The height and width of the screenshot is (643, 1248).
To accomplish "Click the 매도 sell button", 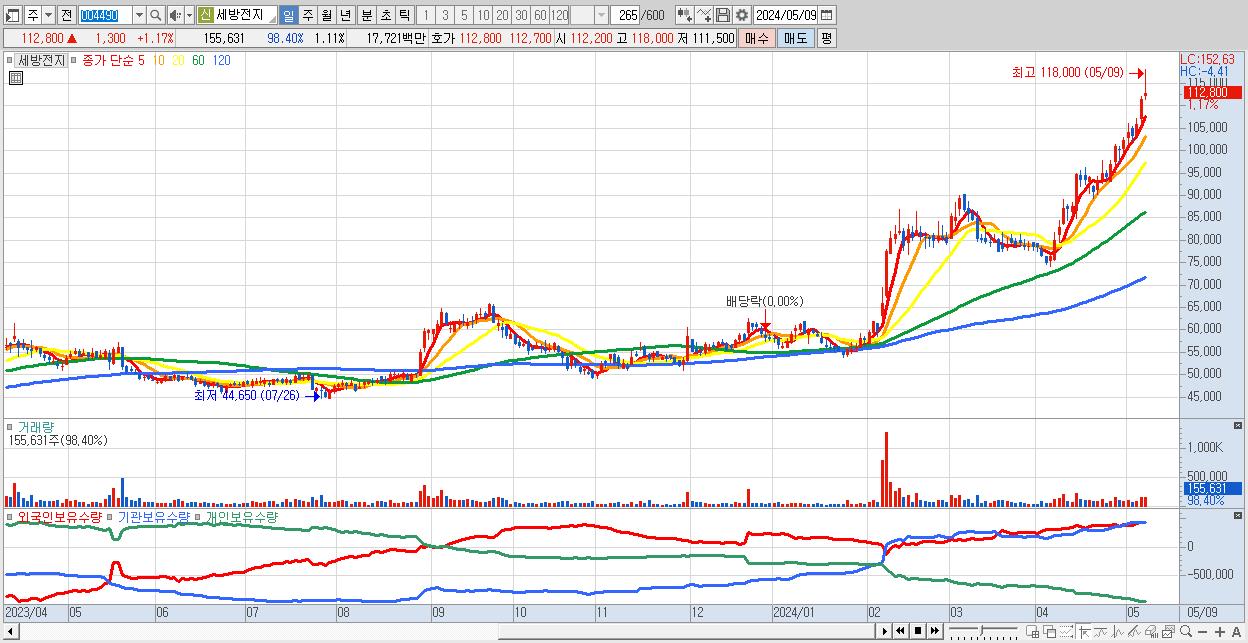I will (796, 38).
